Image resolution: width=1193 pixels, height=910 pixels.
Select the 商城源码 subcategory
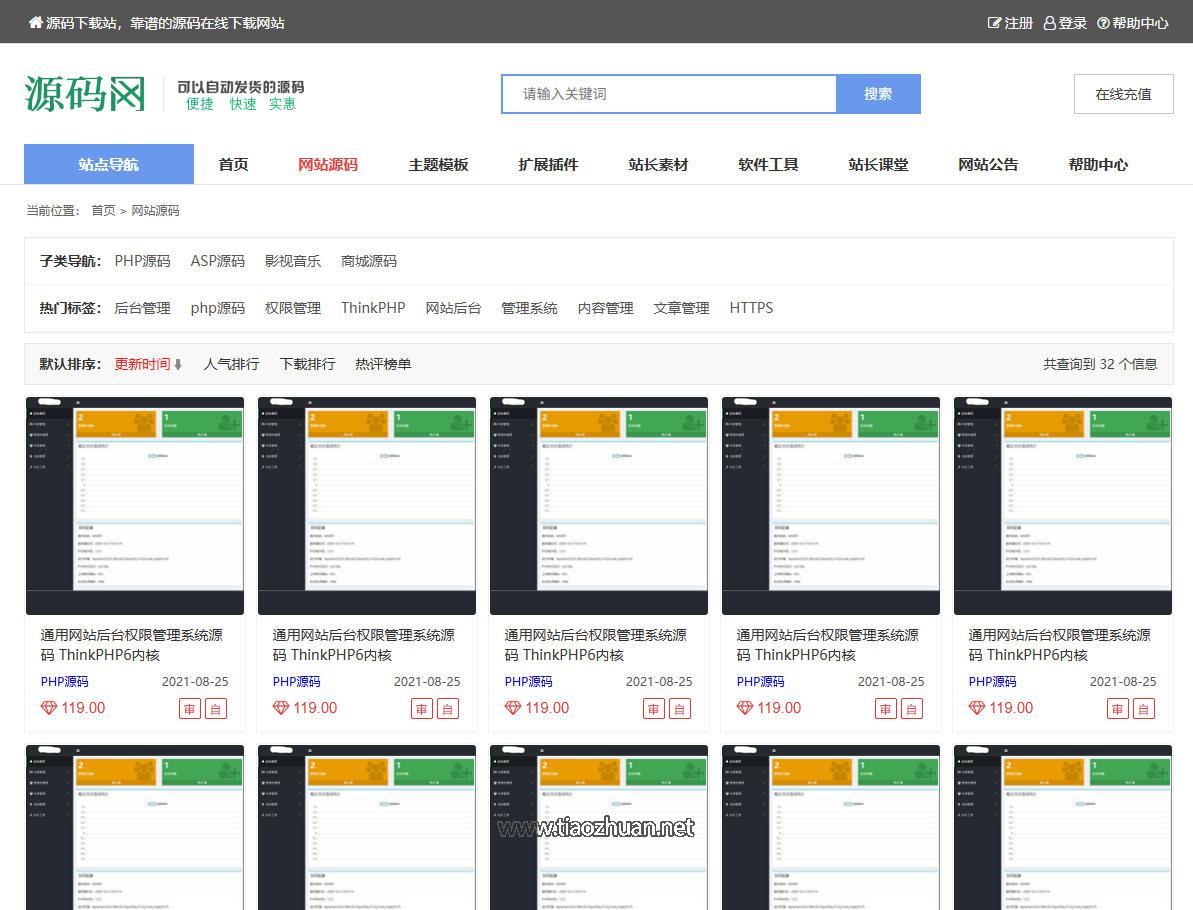click(x=369, y=261)
